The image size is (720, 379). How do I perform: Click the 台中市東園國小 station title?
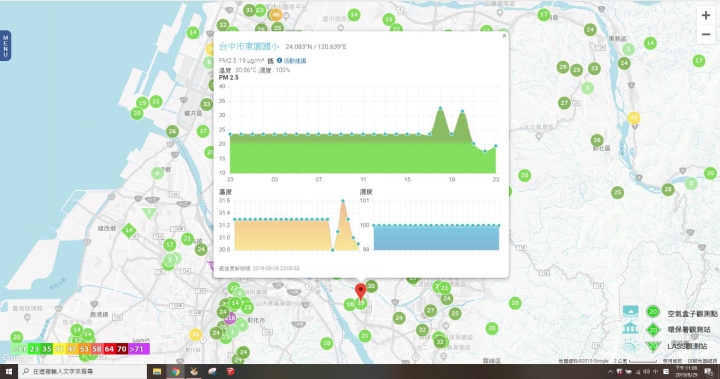248,46
